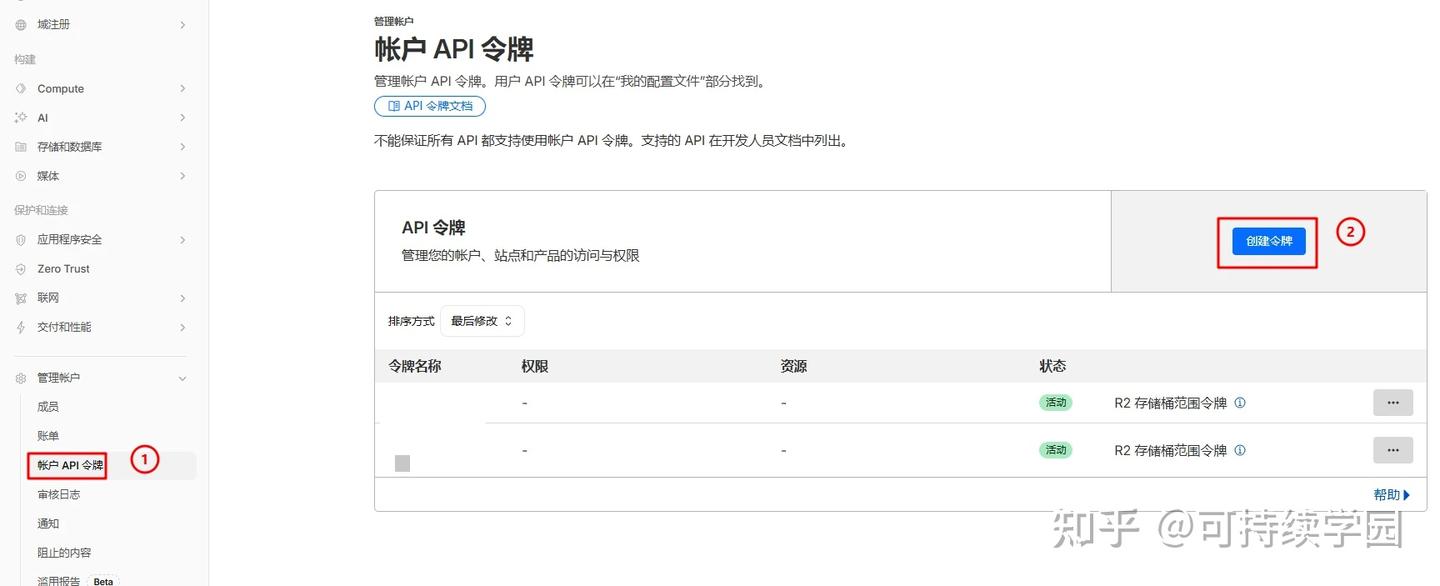The width and height of the screenshot is (1440, 586).
Task: Click info icon in first R2 存储桶范围令牌 row
Action: (1240, 403)
